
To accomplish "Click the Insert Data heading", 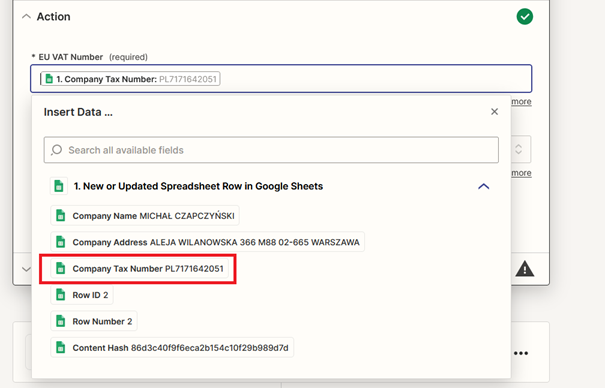I will tap(78, 112).
